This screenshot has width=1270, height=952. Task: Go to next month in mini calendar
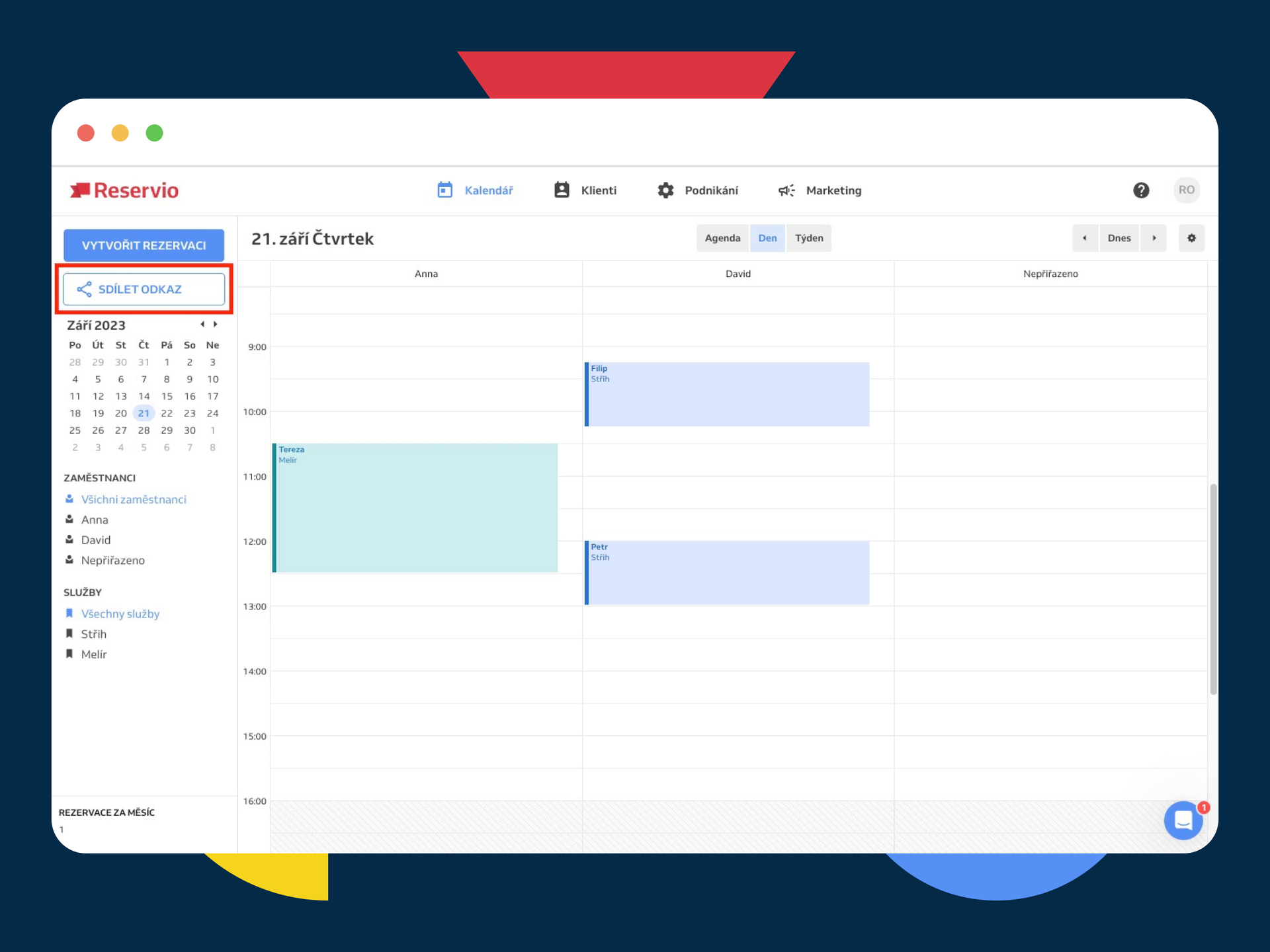[x=214, y=324]
